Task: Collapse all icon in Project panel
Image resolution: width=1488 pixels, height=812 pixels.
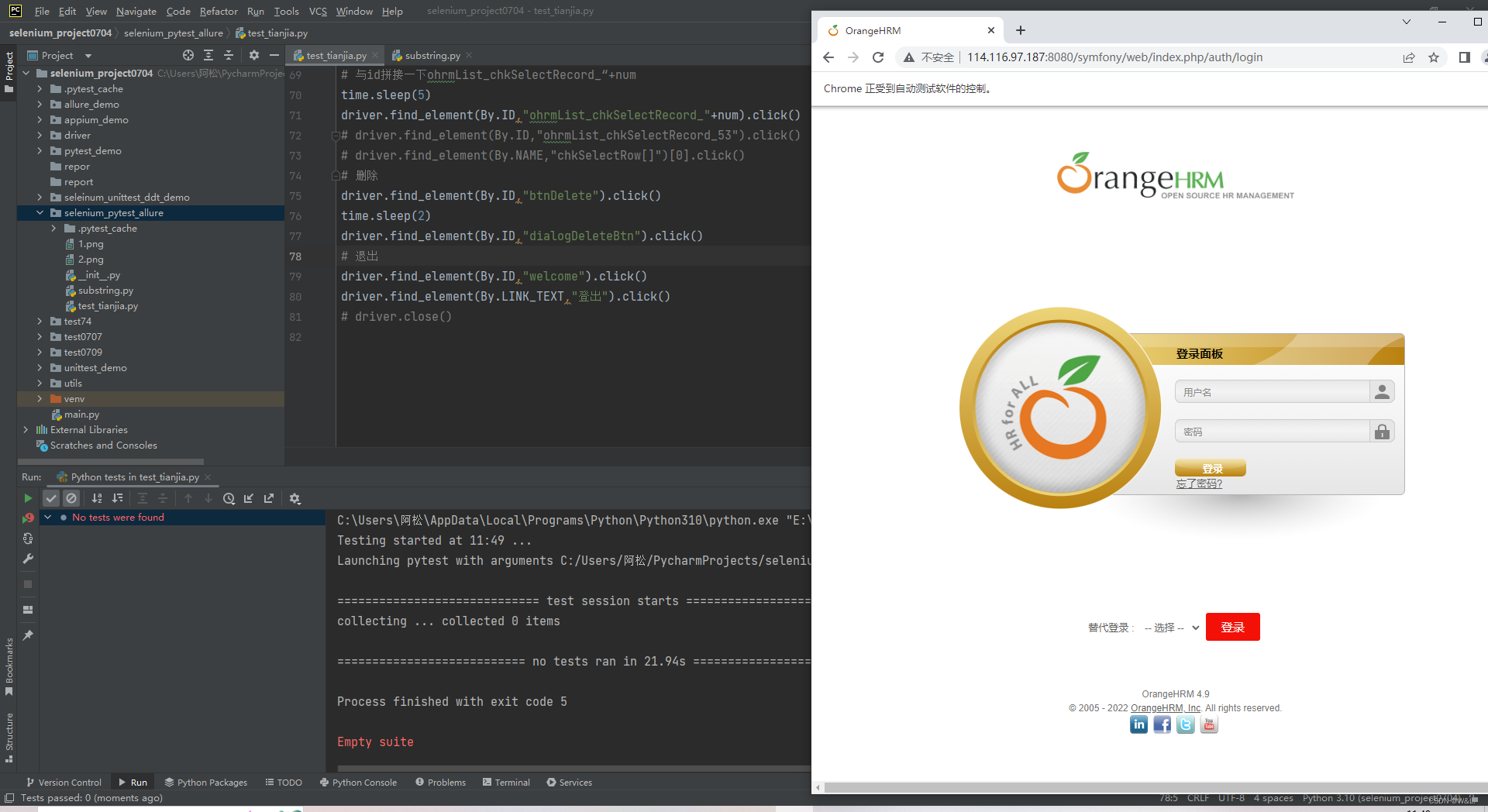Action: (x=229, y=55)
